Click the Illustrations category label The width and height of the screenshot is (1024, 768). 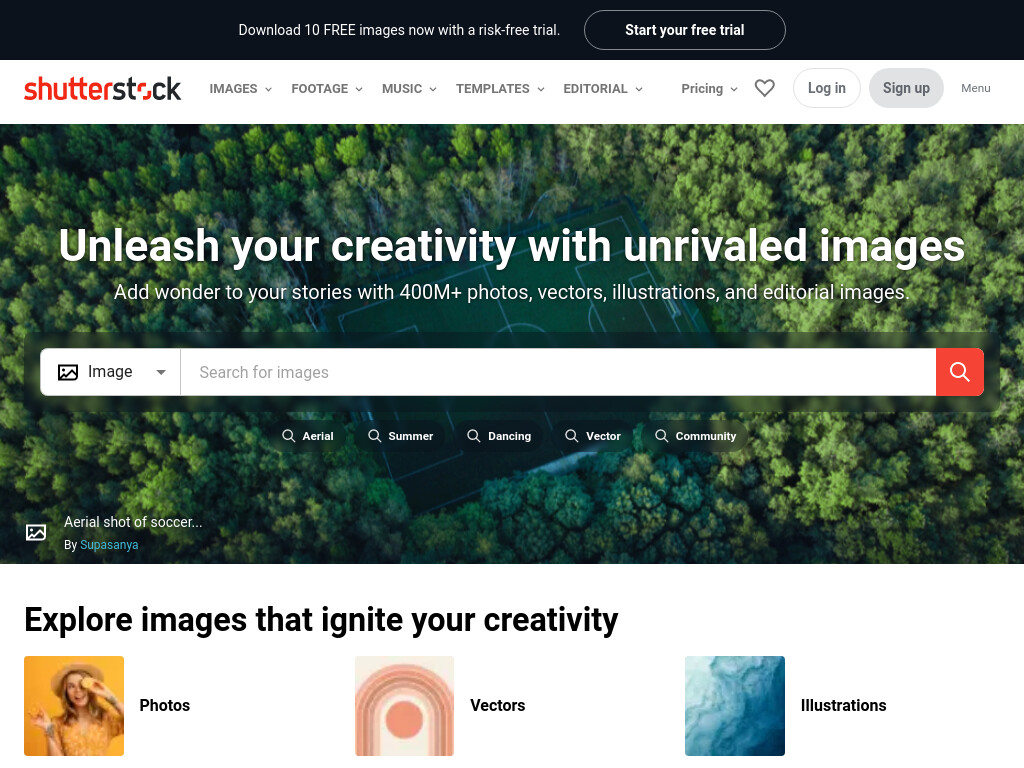[x=843, y=705]
